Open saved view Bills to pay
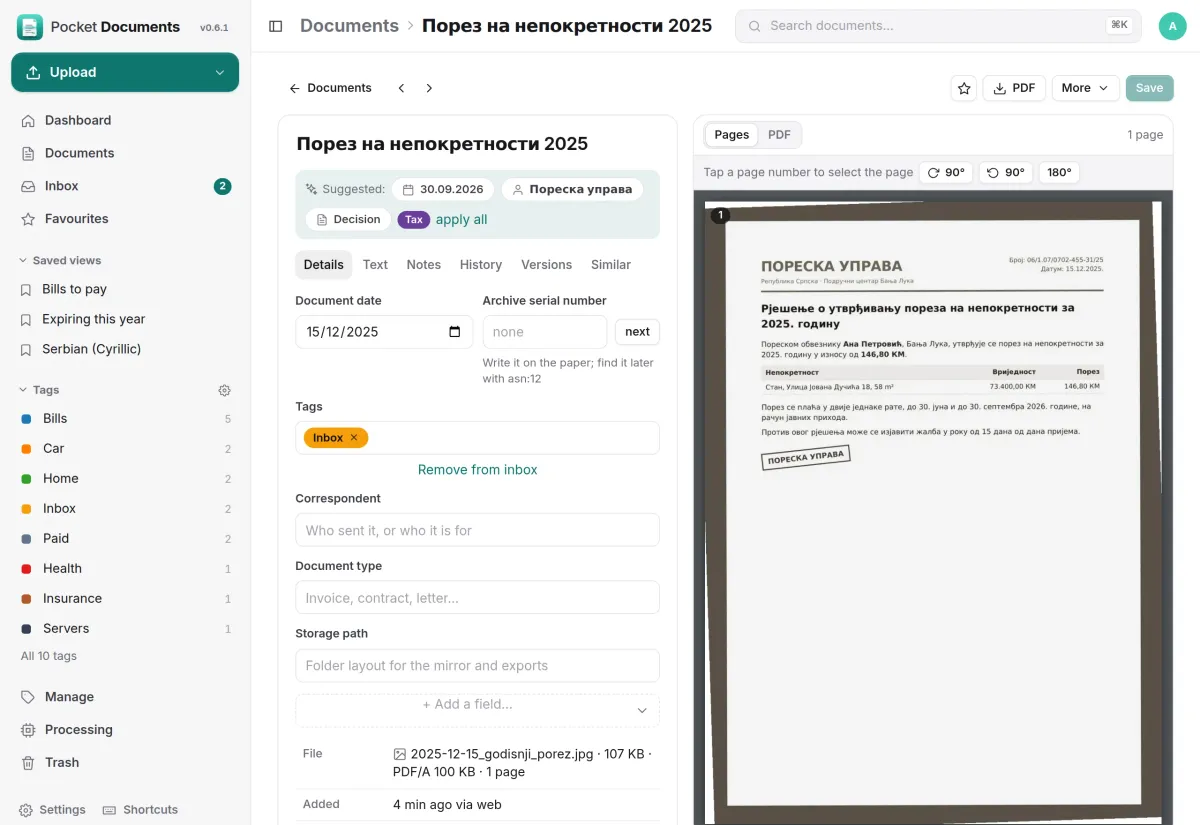 click(x=125, y=289)
